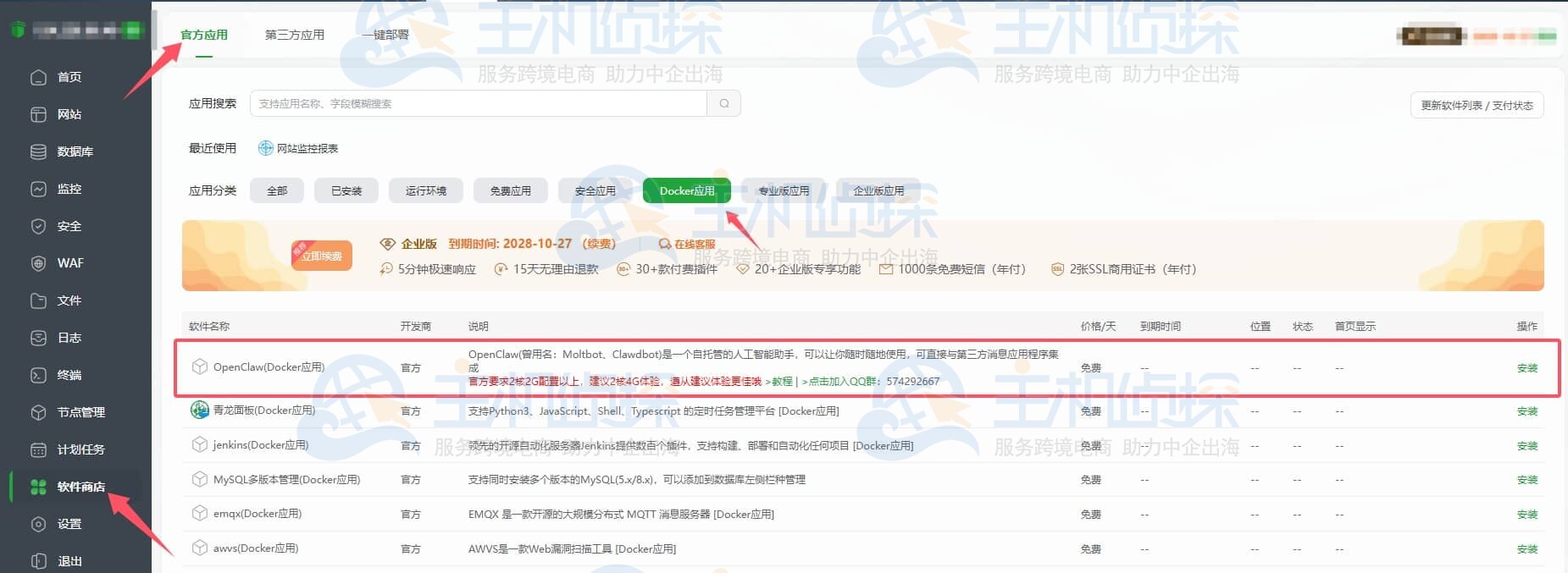Filter by 免费应用 category
This screenshot has width=1568, height=573.
pos(511,190)
